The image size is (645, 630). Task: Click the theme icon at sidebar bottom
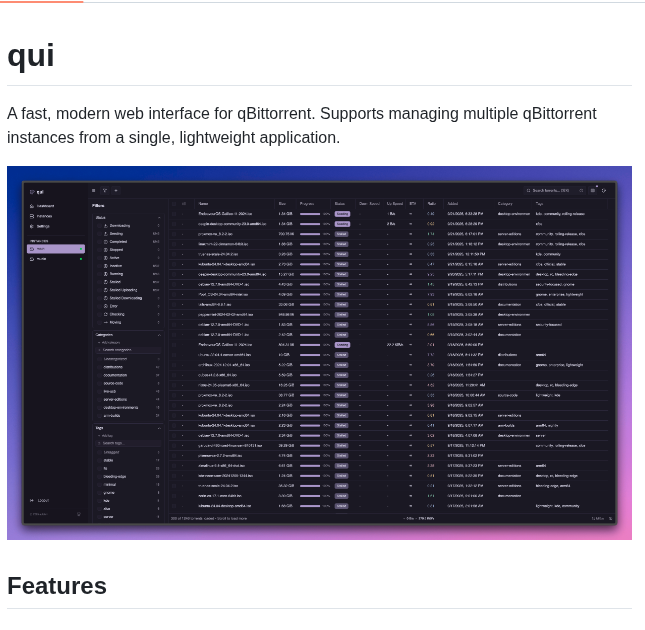[79, 514]
